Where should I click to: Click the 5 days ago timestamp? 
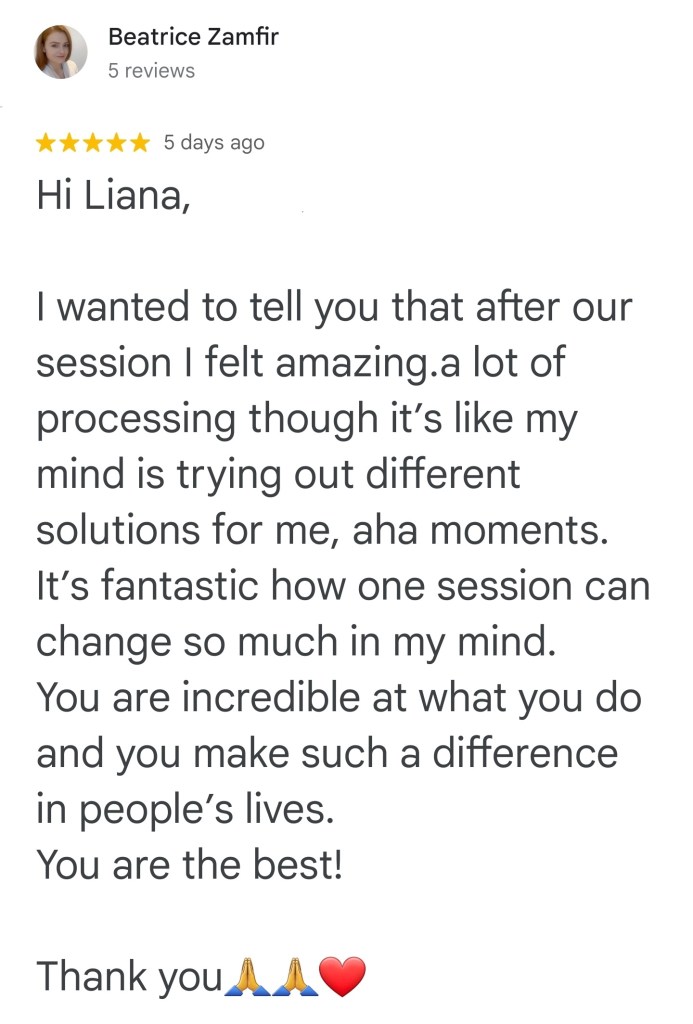click(211, 142)
